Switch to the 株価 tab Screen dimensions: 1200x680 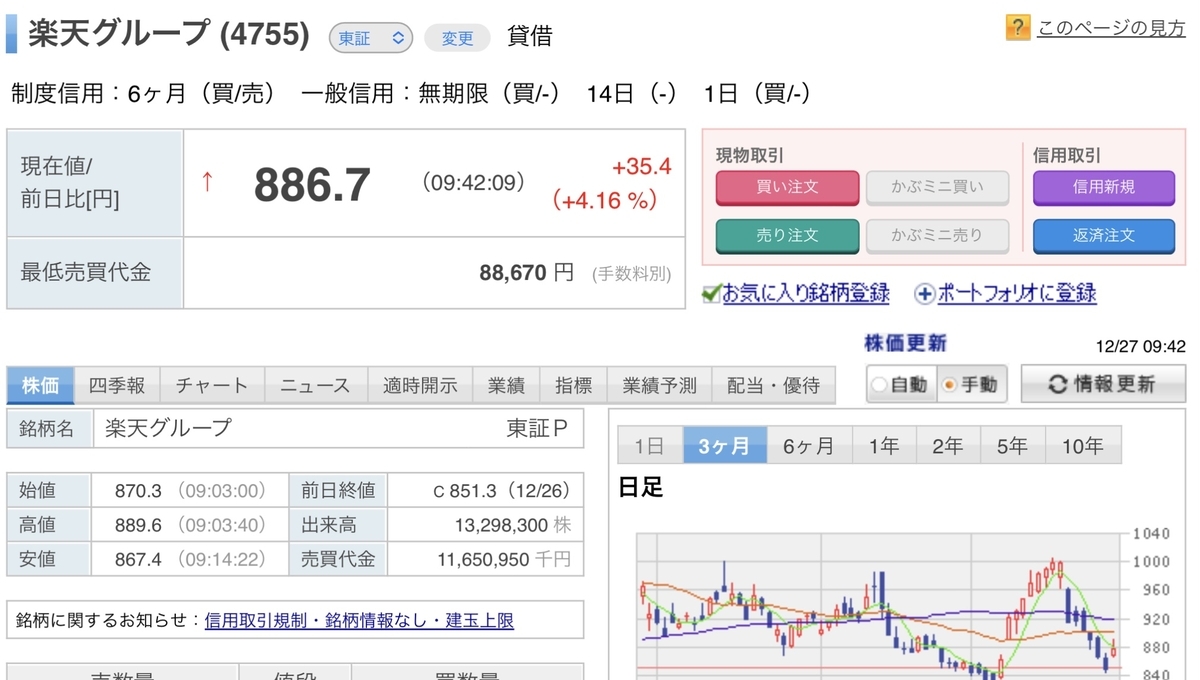coord(41,385)
